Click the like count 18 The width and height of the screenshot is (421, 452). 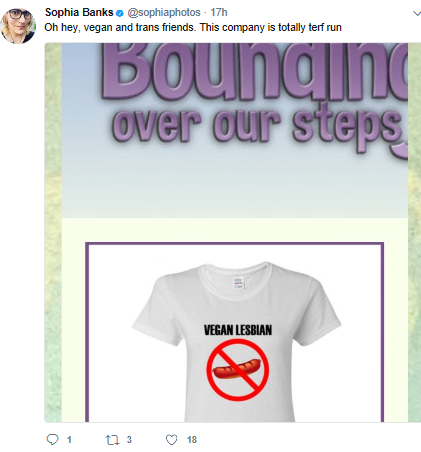click(192, 440)
